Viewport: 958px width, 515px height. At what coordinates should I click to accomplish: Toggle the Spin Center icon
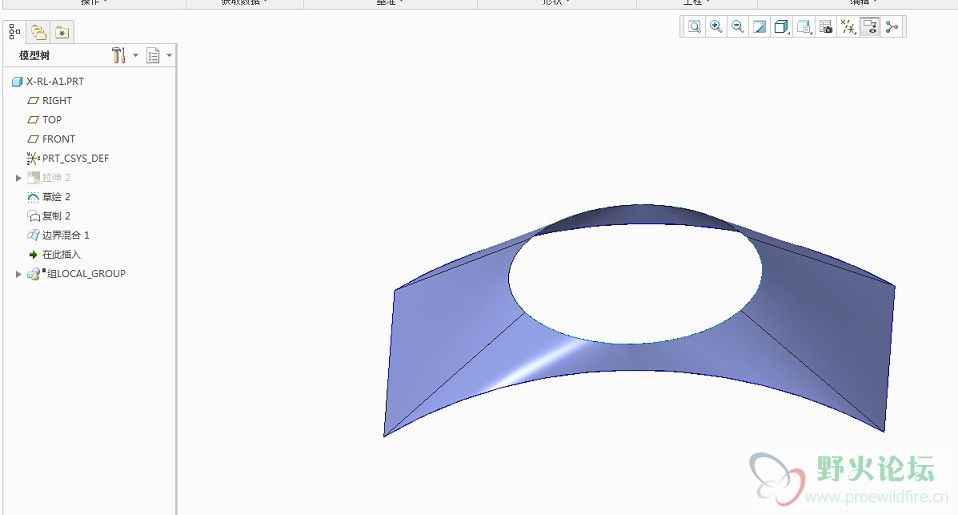tap(892, 27)
